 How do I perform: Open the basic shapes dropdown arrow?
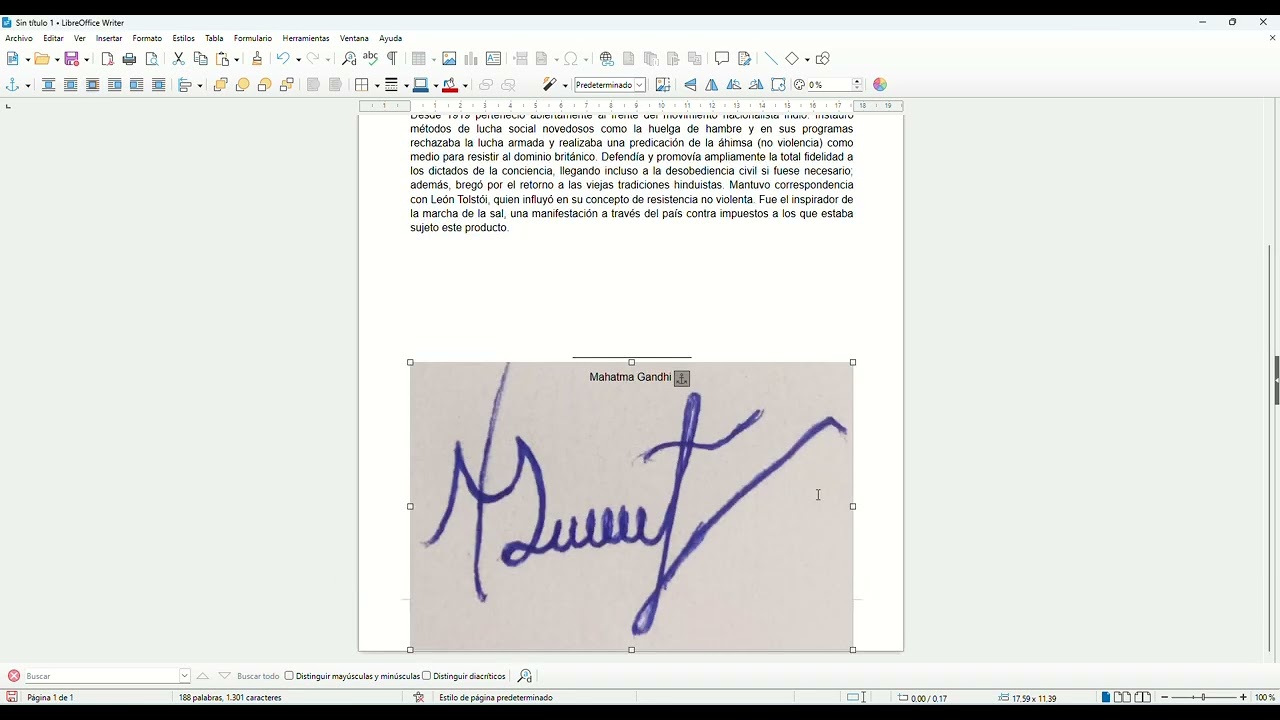(x=806, y=59)
